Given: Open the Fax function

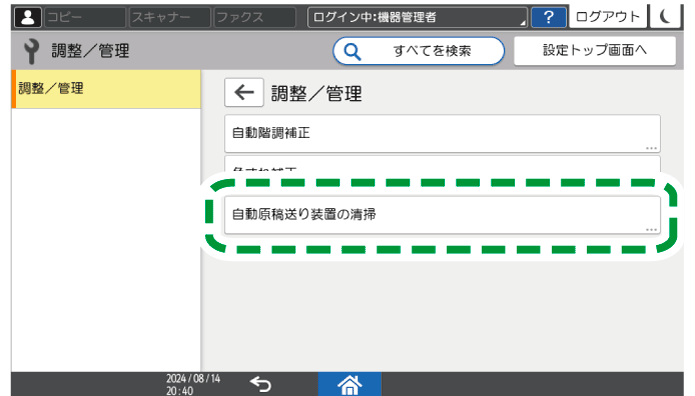Looking at the screenshot, I should coord(254,17).
